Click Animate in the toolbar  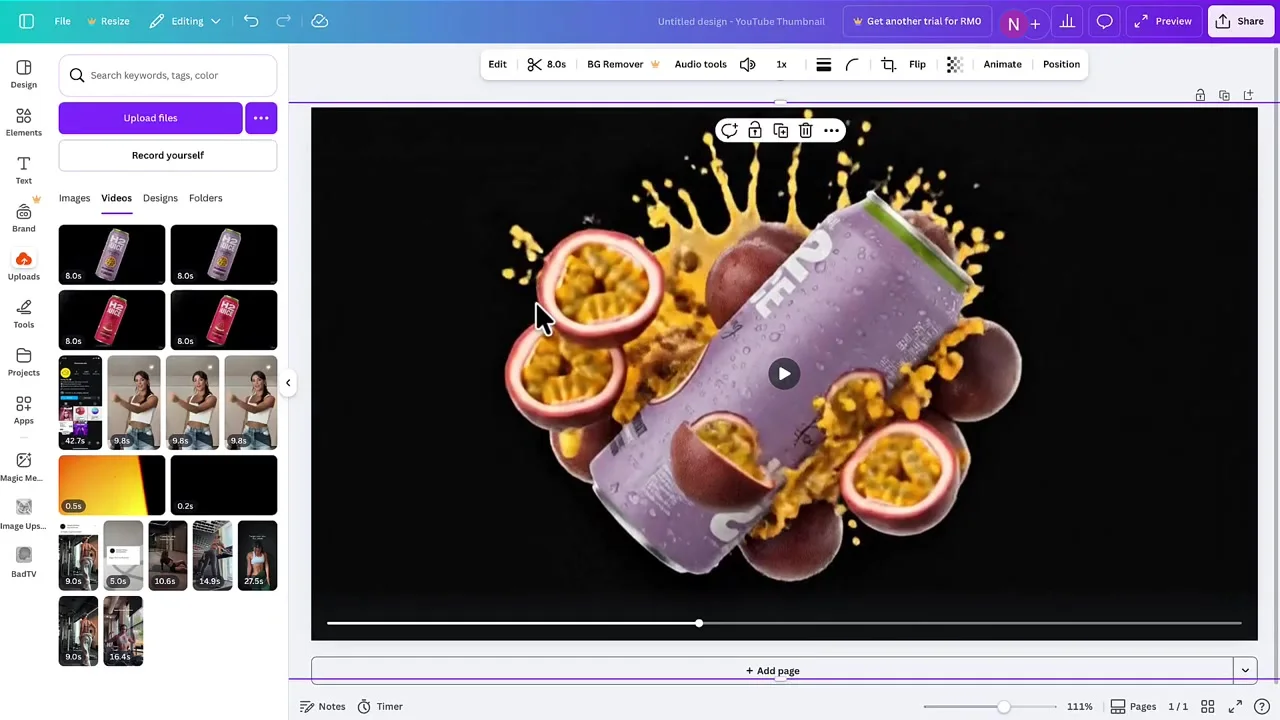[x=1002, y=64]
